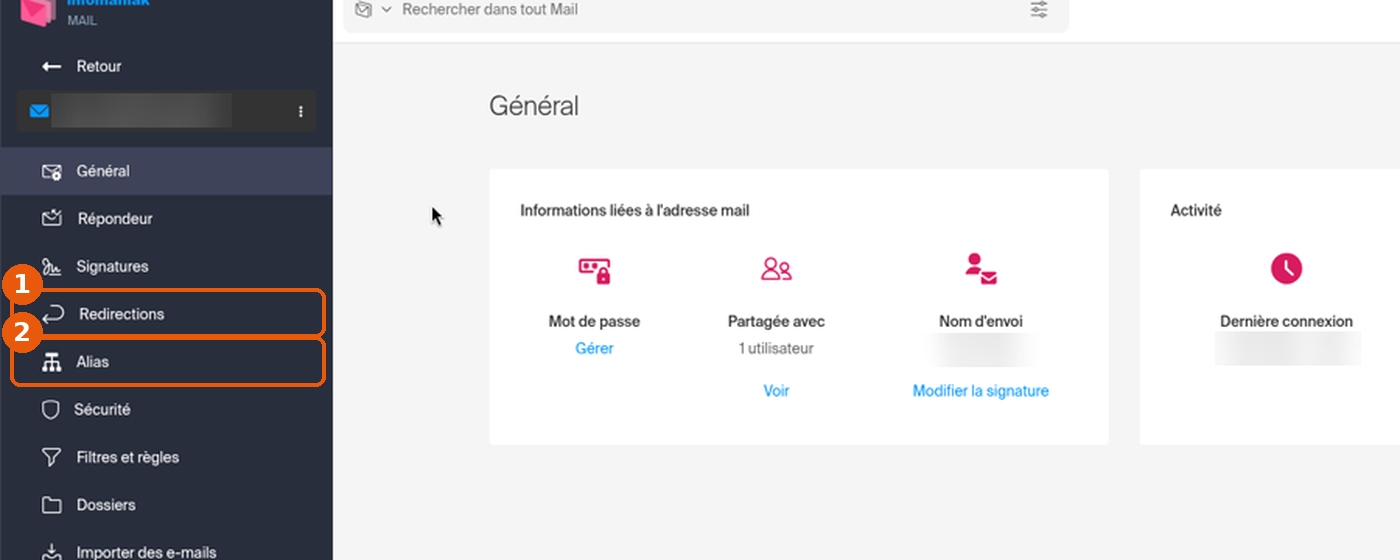
Task: Click the '1 utilisateur' text
Action: click(x=776, y=349)
